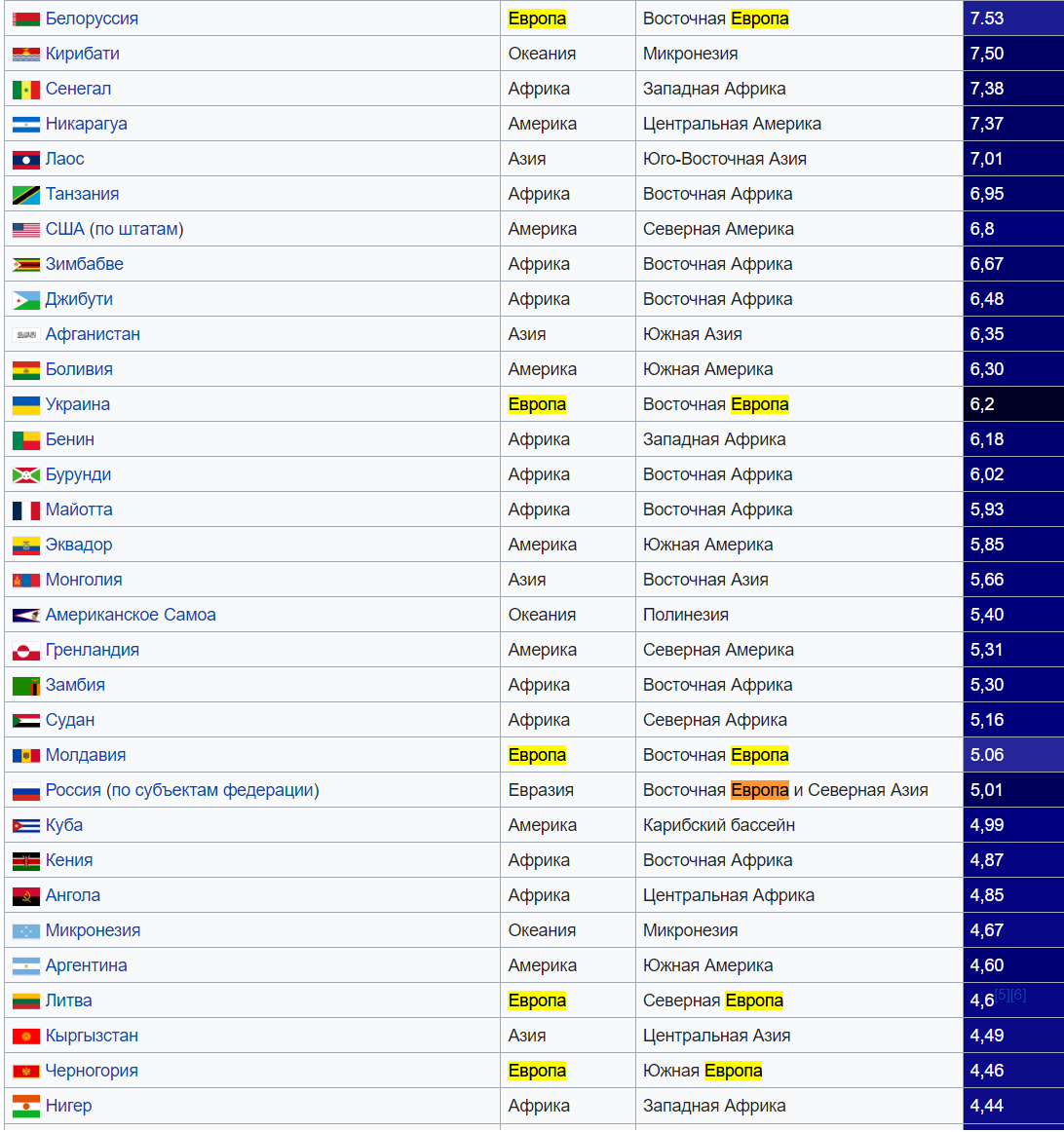Click the USA flag icon
This screenshot has height=1132, width=1064.
click(26, 230)
